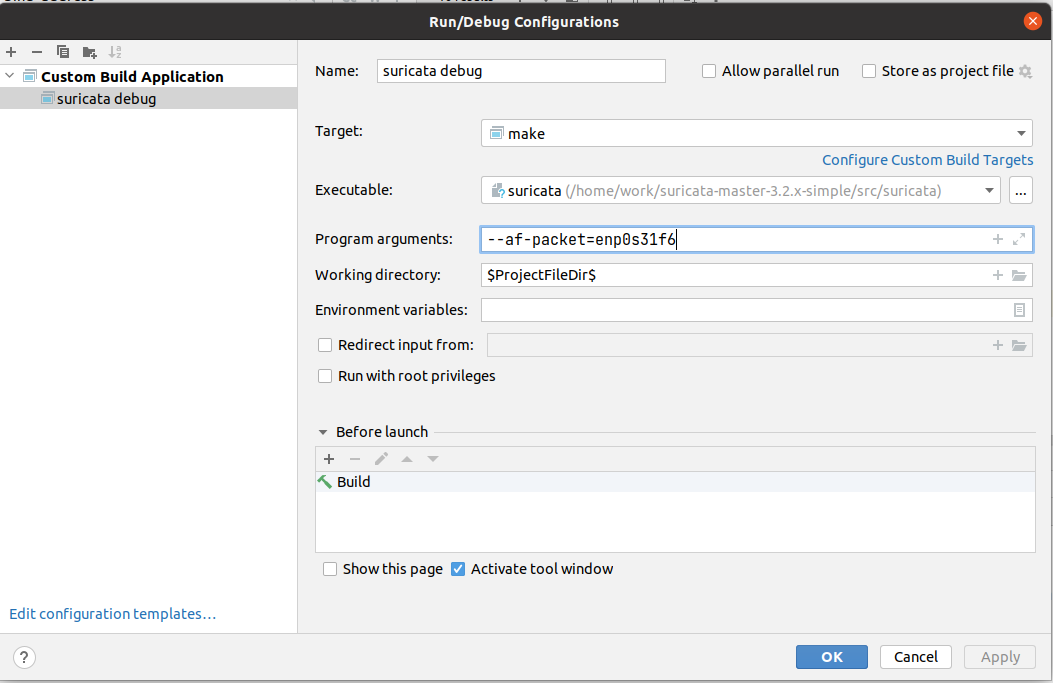The image size is (1053, 683).
Task: Open Configure Custom Build Targets link
Action: (x=927, y=160)
